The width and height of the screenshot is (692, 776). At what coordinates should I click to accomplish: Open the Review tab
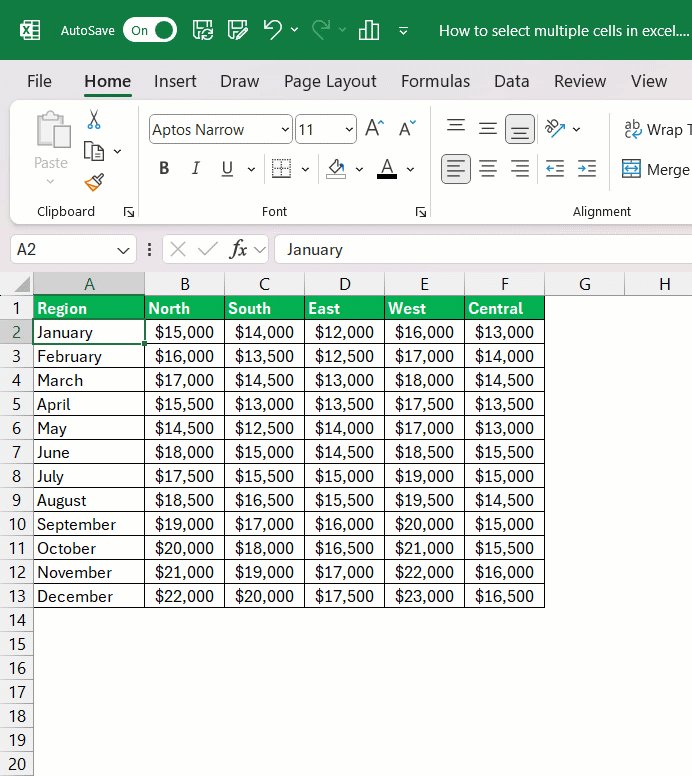580,81
